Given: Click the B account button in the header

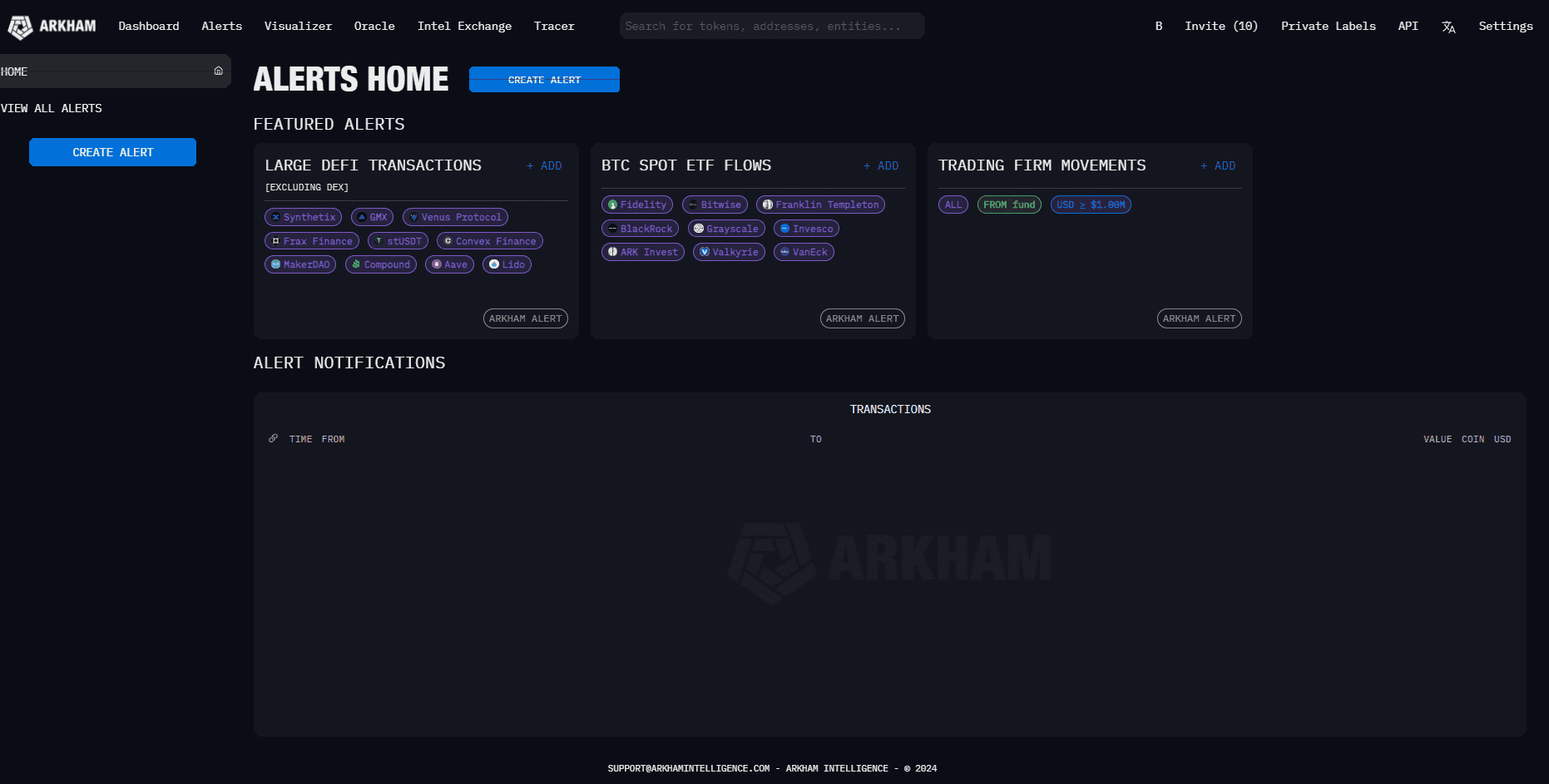Looking at the screenshot, I should [1159, 27].
